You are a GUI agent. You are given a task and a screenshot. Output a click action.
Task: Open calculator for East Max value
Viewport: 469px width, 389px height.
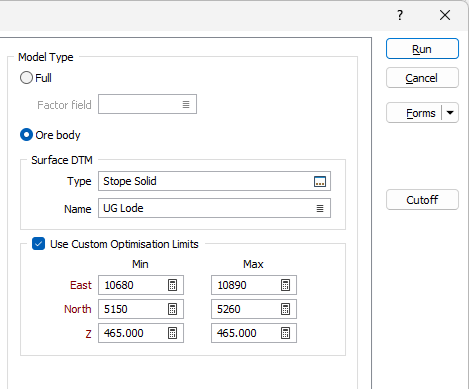pos(285,285)
